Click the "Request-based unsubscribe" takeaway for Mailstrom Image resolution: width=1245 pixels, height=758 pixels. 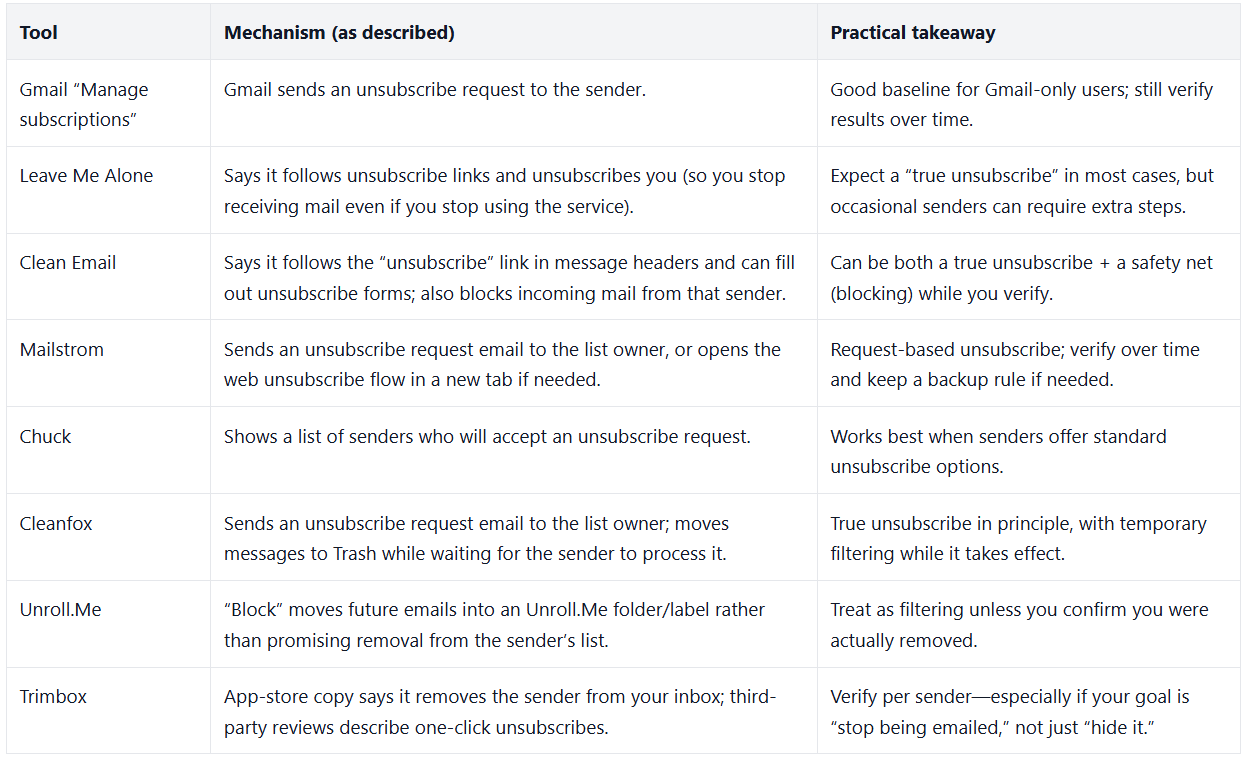[1014, 364]
